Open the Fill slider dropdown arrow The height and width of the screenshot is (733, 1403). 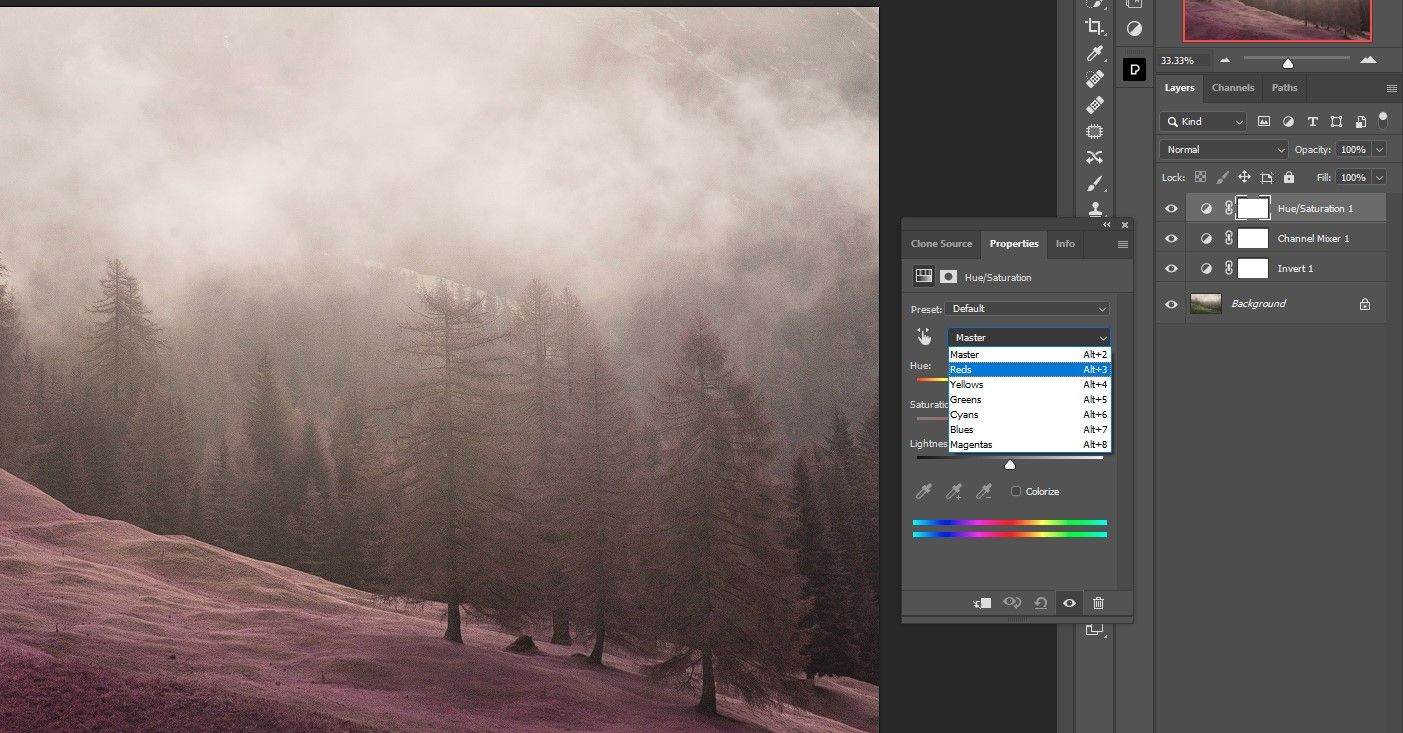pos(1380,177)
